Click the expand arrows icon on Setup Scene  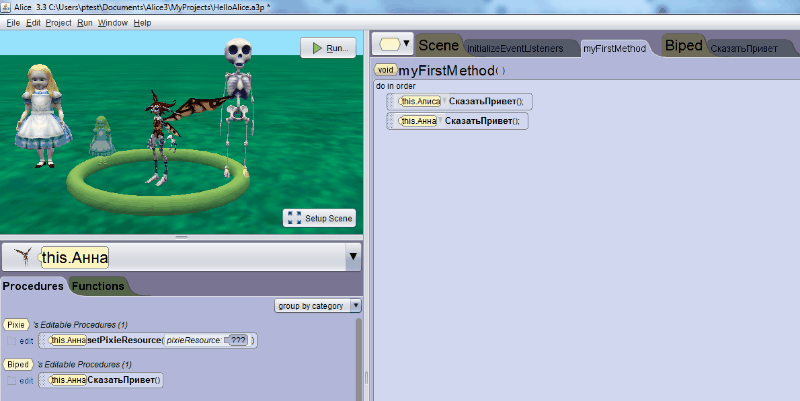[x=294, y=218]
